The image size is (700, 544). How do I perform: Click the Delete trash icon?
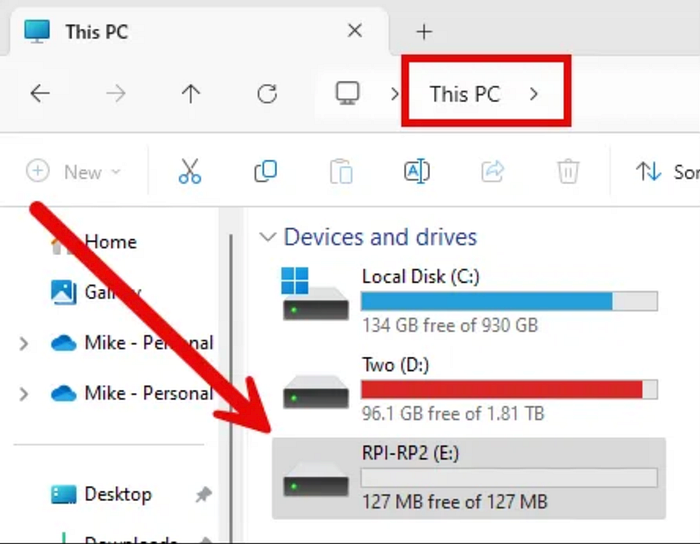(568, 172)
